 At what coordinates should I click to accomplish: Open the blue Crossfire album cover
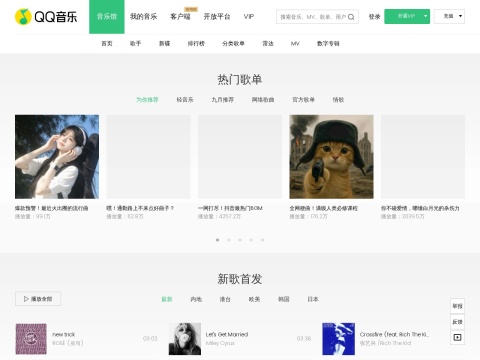point(338,339)
